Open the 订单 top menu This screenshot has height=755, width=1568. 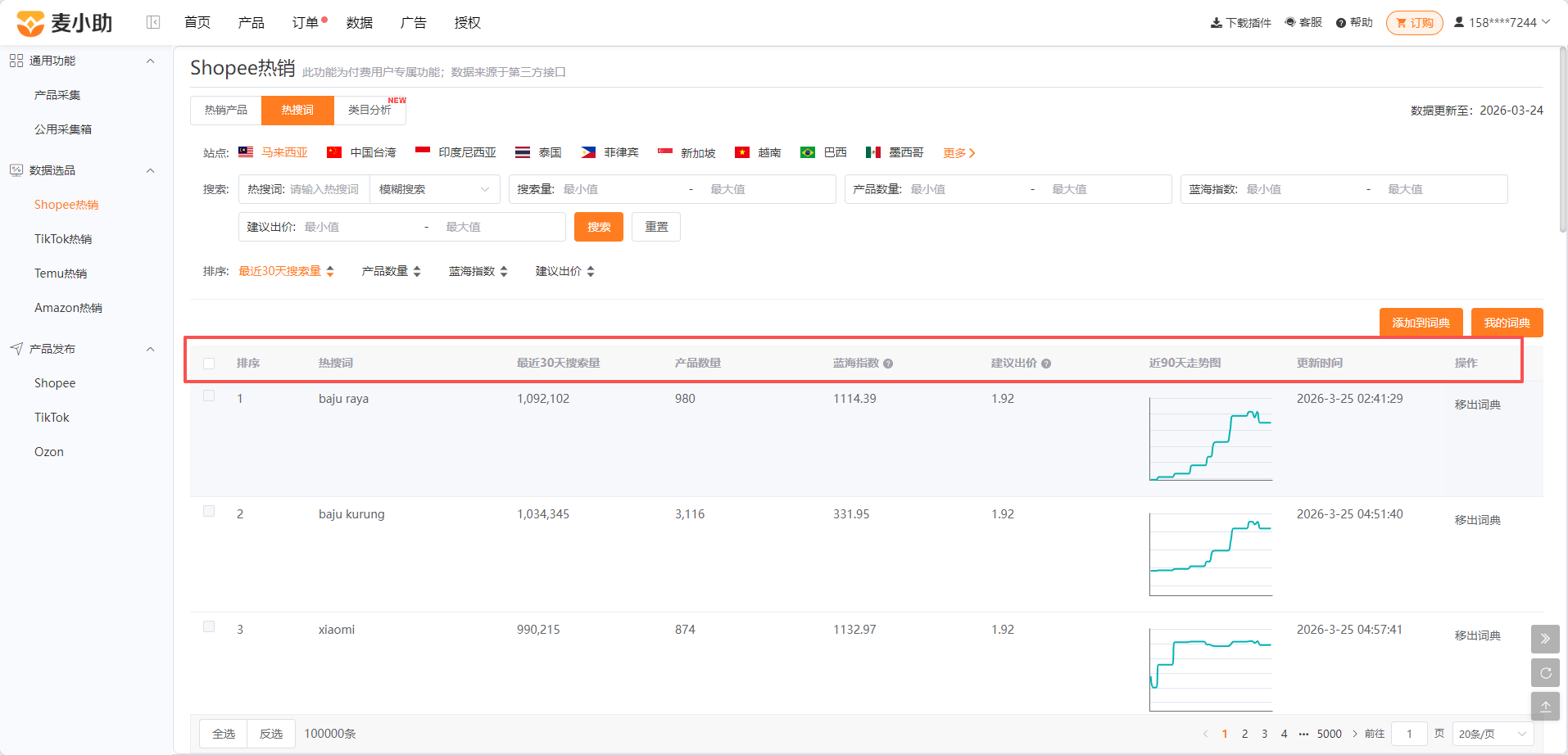tap(306, 22)
